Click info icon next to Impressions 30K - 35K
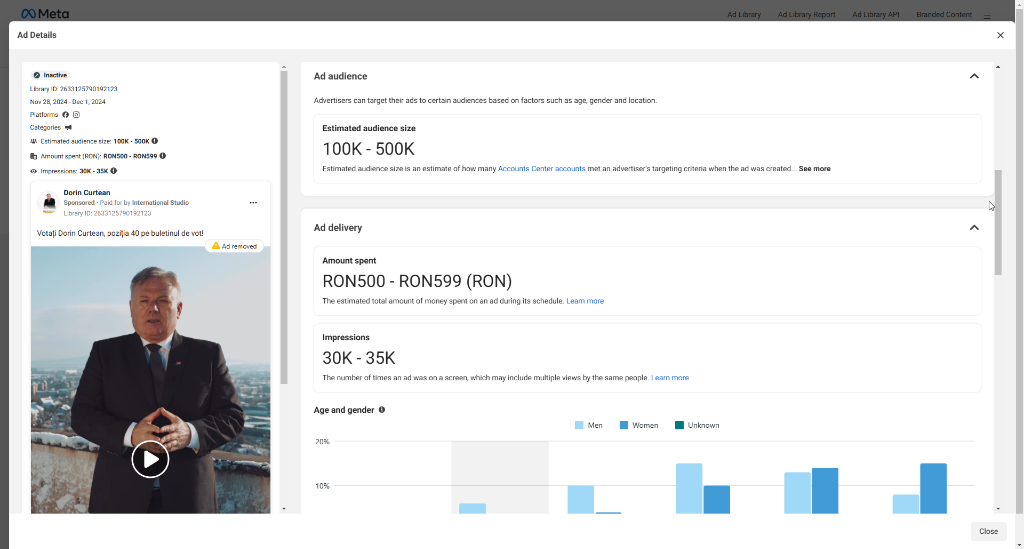Screen dimensions: 1024x549 tap(114, 171)
